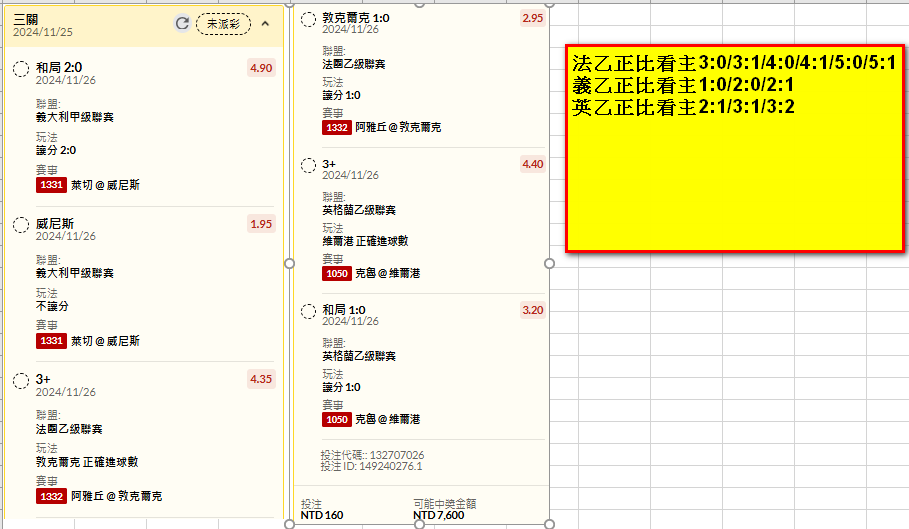Image resolution: width=909 pixels, height=529 pixels.
Task: Select the circle beside 和局 2:0
Action: point(21,68)
